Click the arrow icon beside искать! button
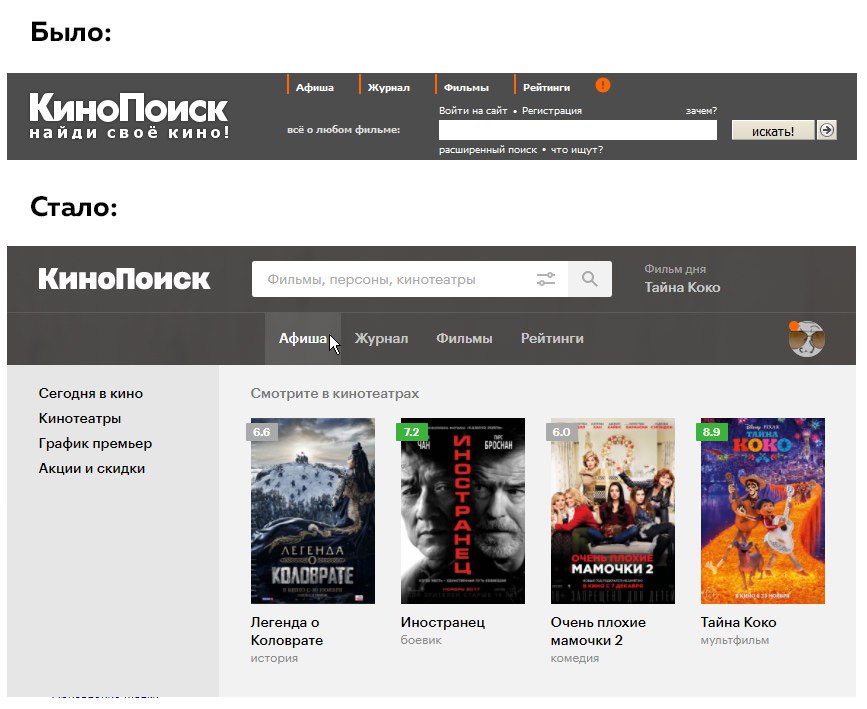The height and width of the screenshot is (709, 867). click(x=827, y=131)
